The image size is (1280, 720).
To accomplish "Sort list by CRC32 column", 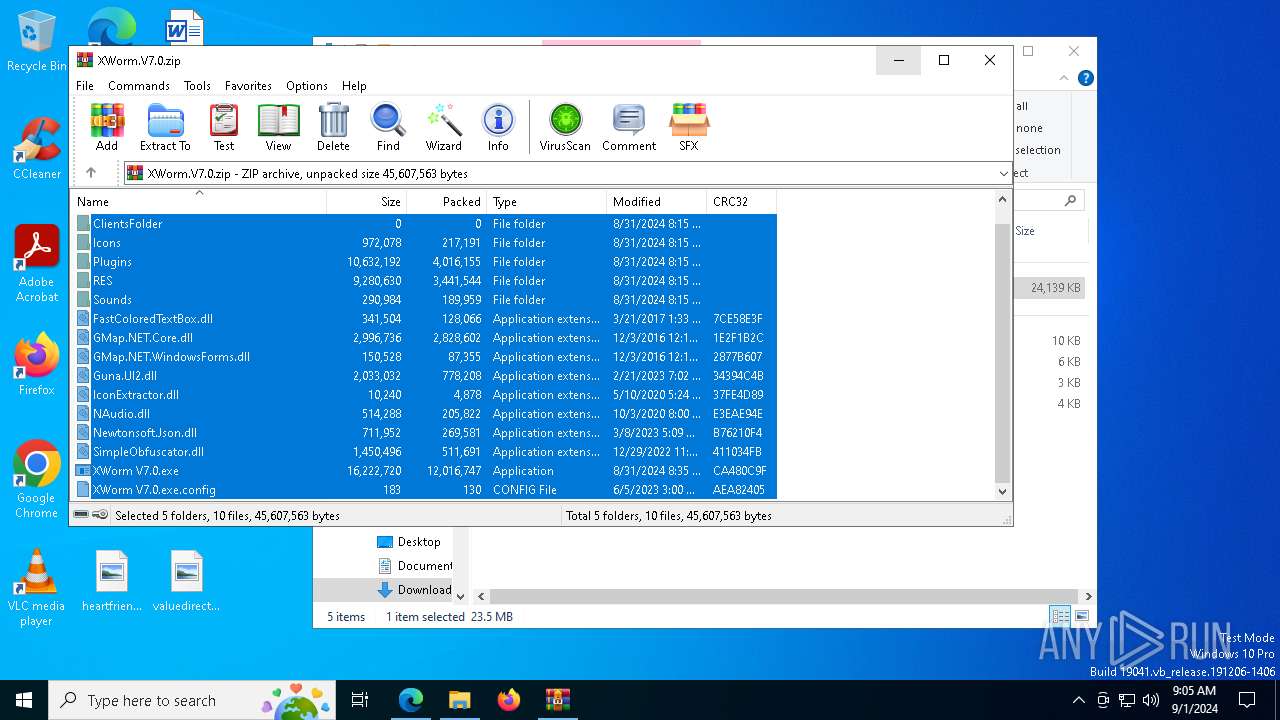I will [x=742, y=201].
